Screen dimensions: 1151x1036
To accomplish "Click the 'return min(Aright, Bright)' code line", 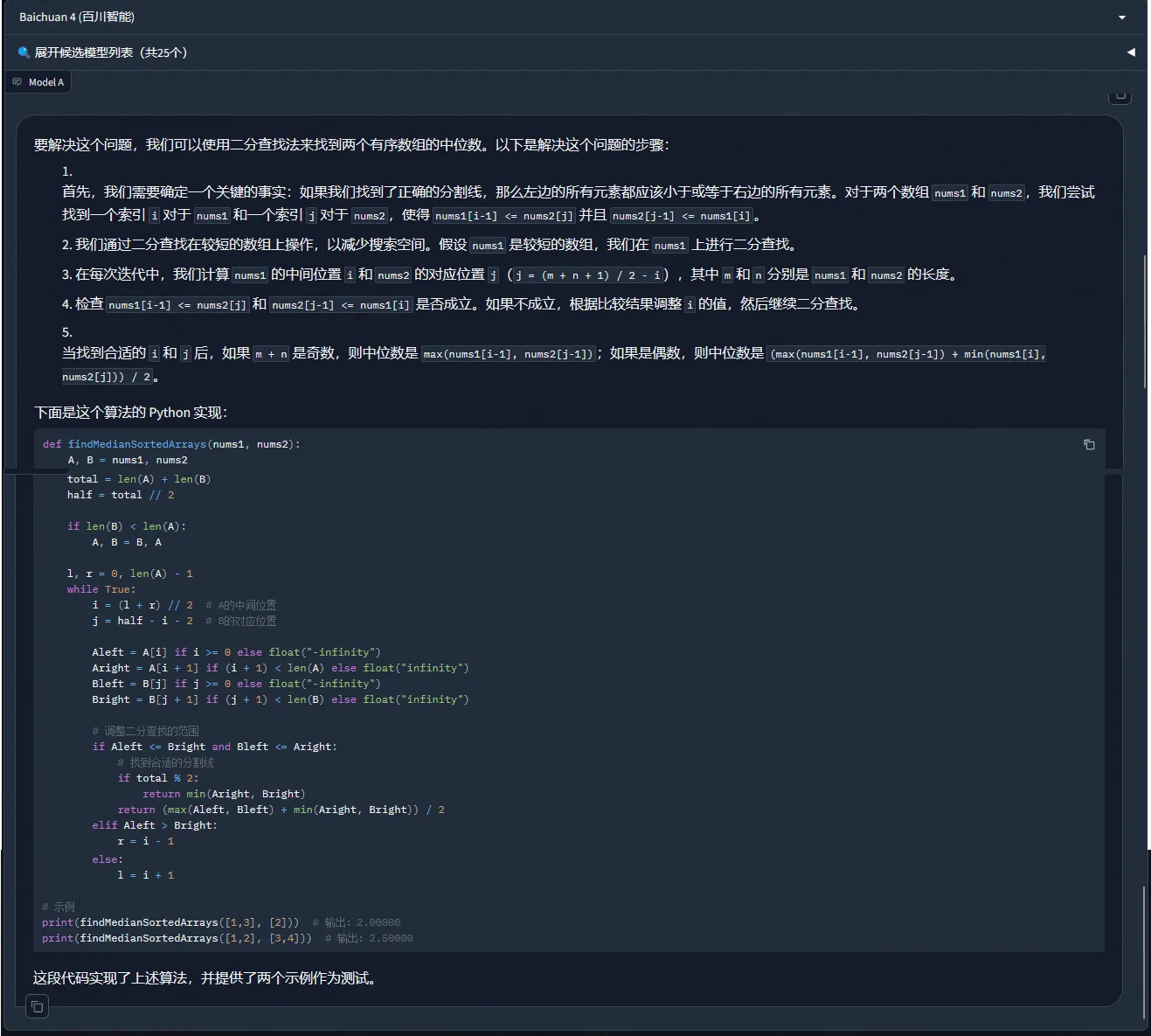I will [224, 794].
